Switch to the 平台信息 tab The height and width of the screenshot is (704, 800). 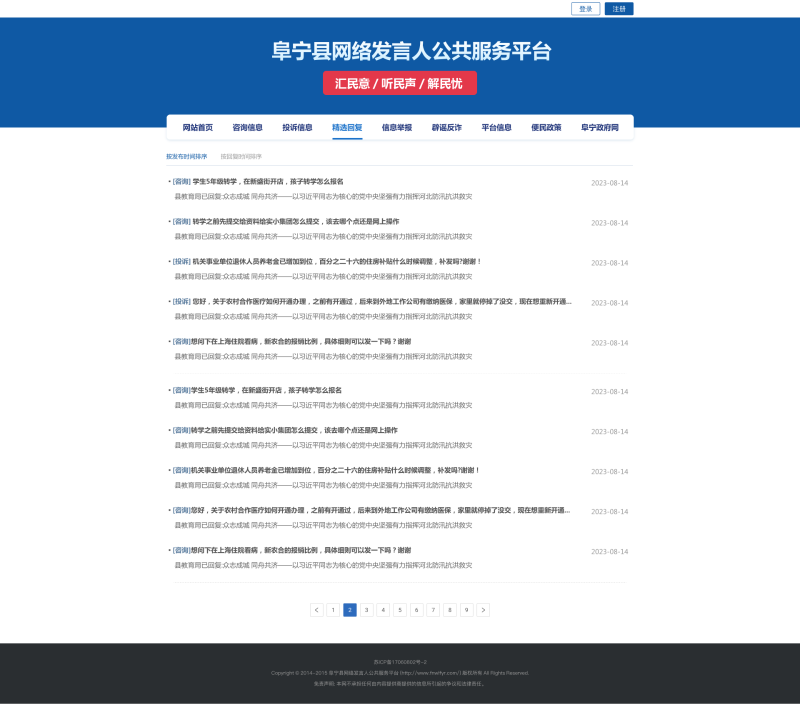[x=497, y=128]
